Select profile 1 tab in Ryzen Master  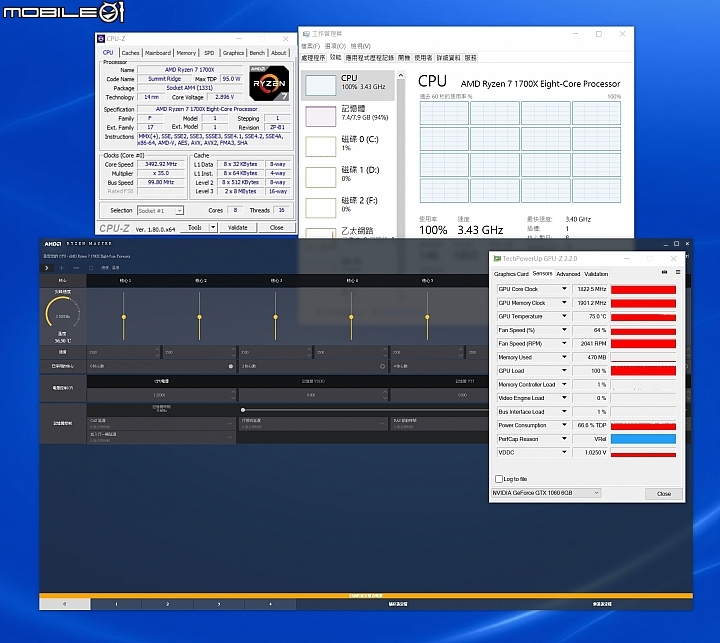(116, 604)
